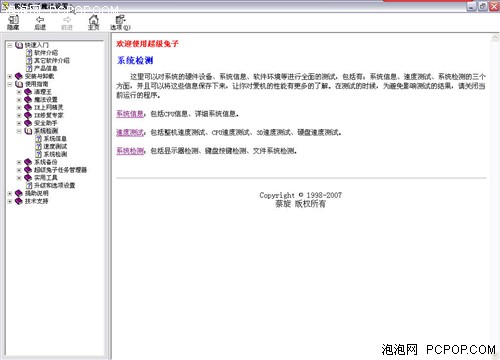Expand the 实用工具 tree node
This screenshot has width=500, height=360.
click(19, 178)
